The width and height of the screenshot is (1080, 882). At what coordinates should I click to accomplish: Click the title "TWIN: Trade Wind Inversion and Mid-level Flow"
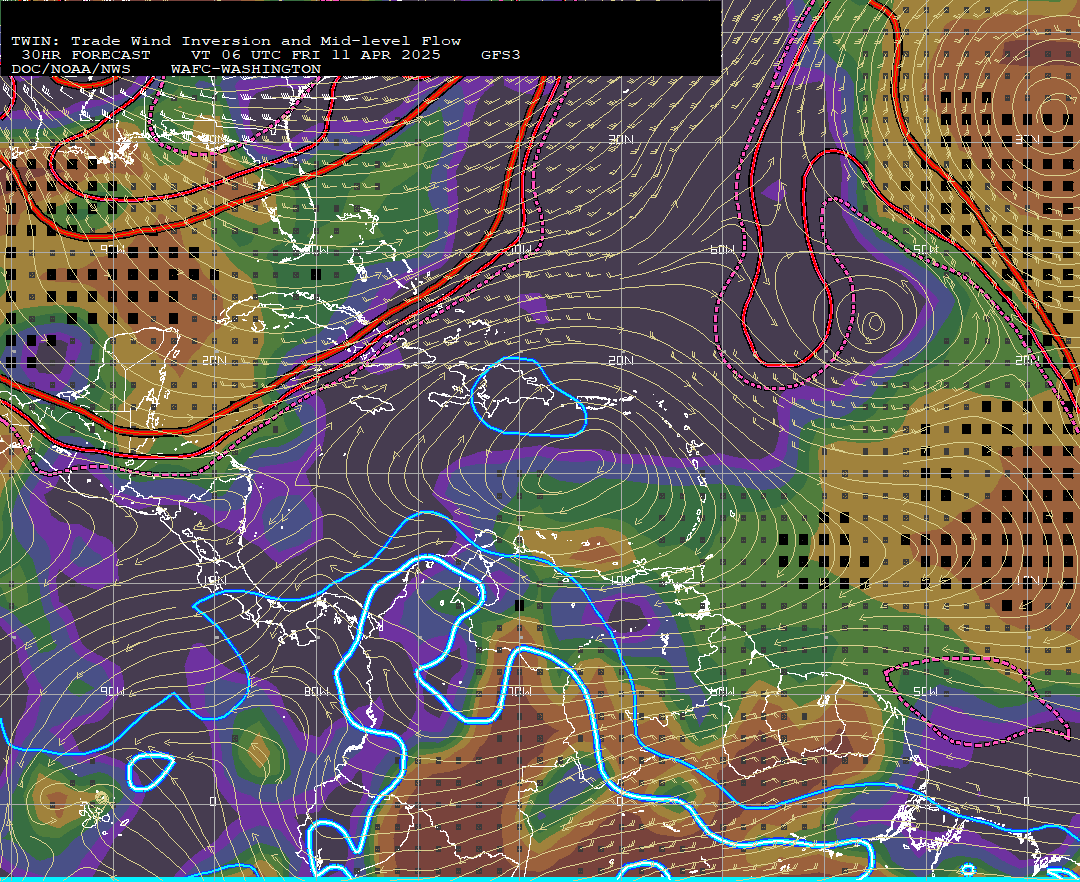tap(236, 41)
